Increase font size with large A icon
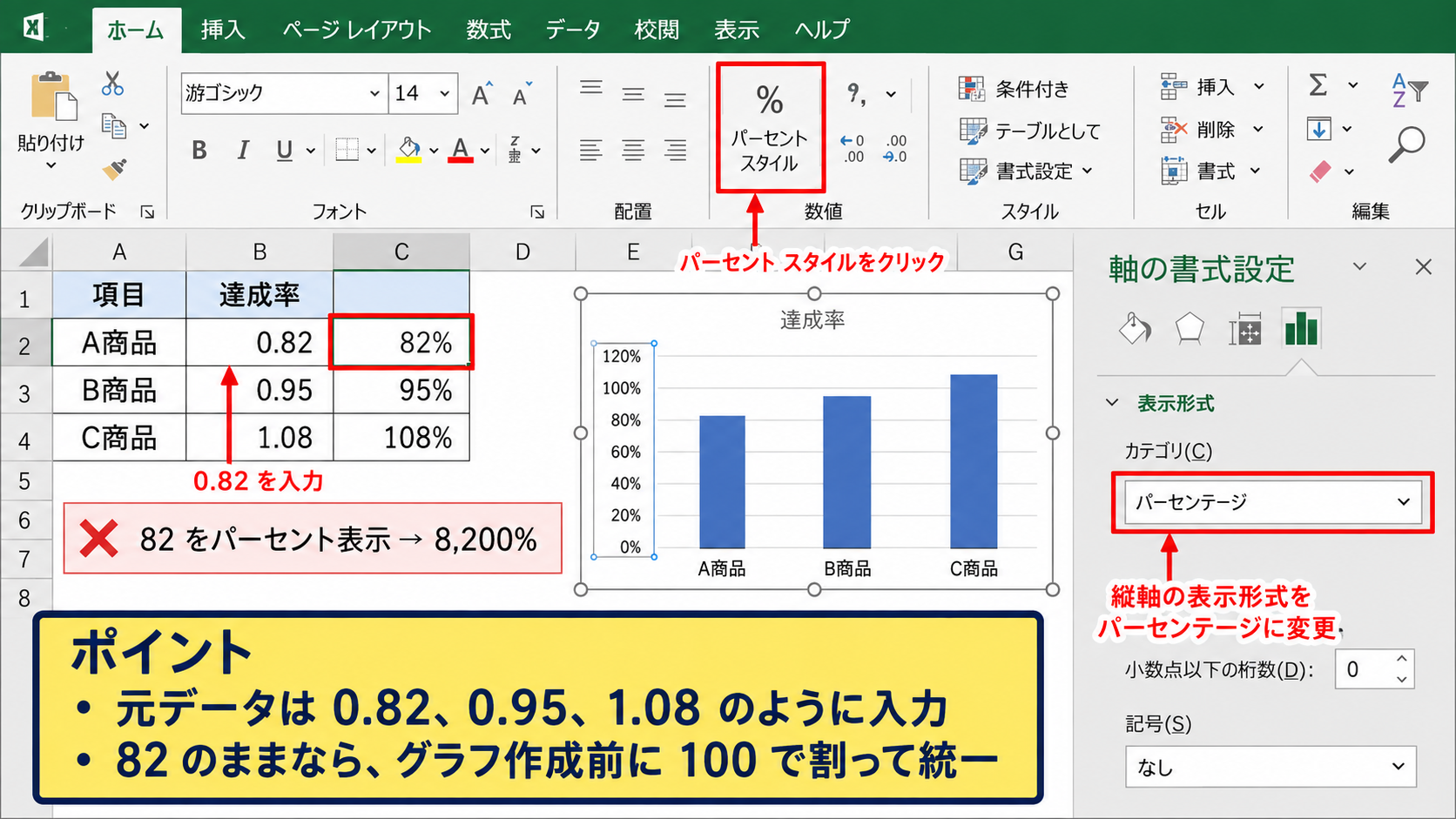 (482, 94)
